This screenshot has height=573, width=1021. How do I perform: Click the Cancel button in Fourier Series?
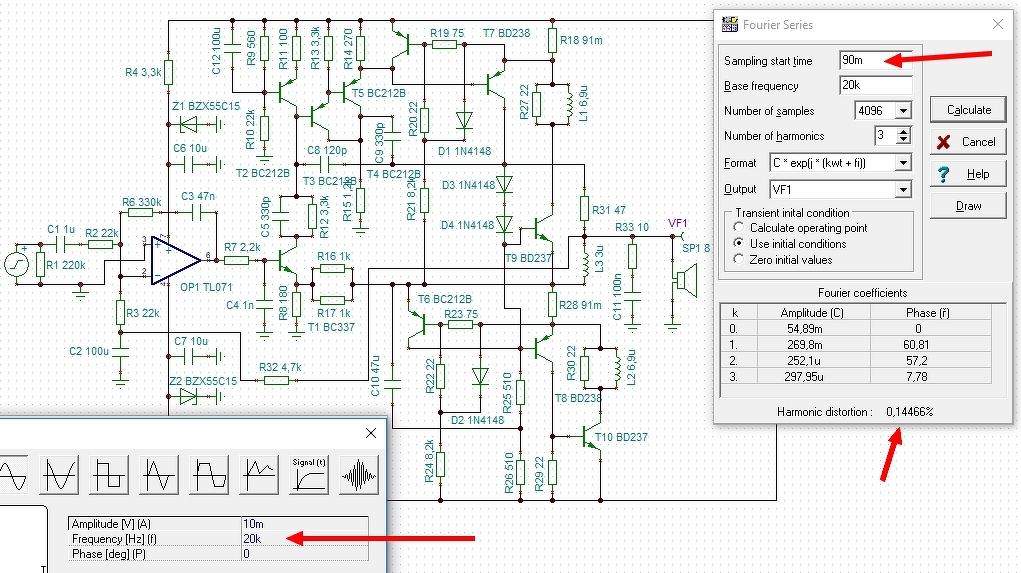click(968, 141)
